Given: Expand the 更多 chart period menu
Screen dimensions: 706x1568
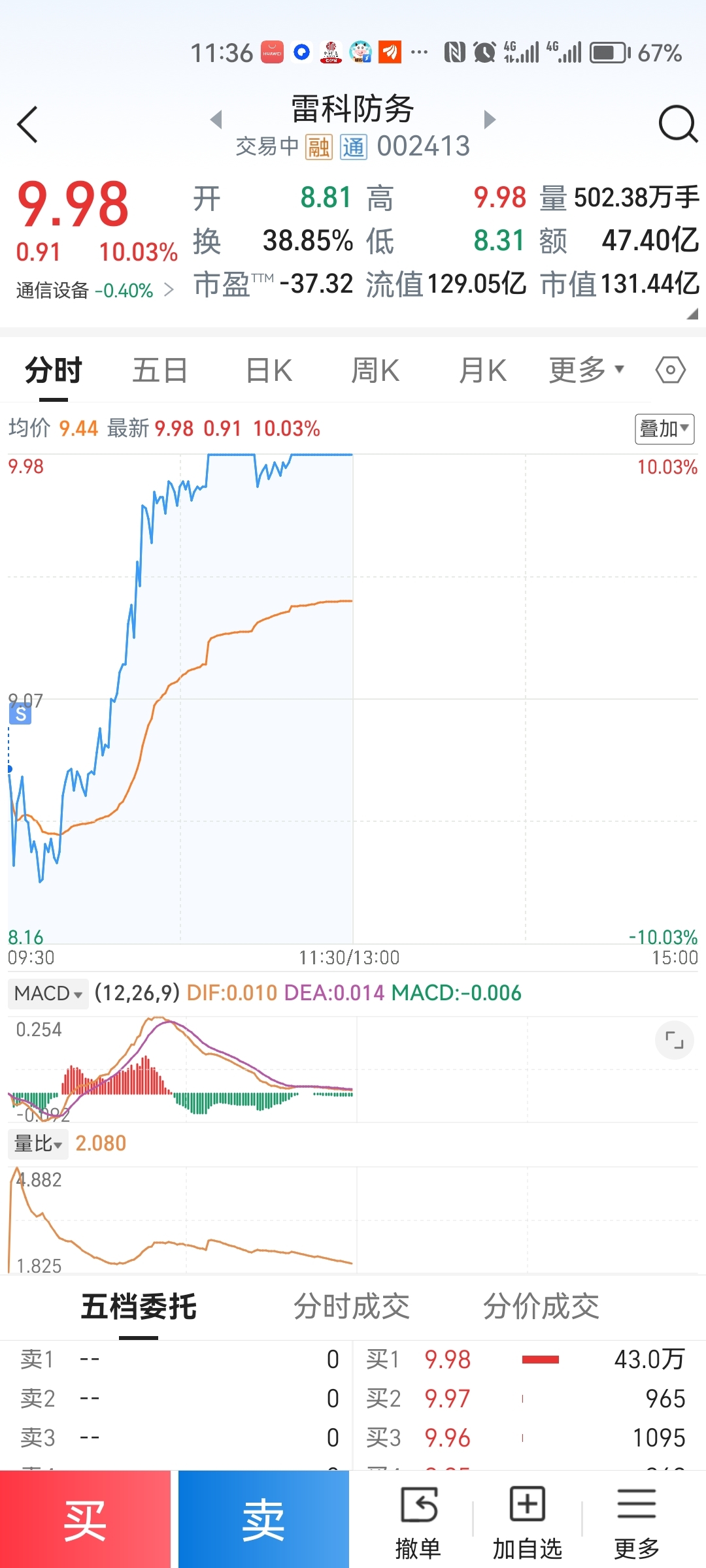Looking at the screenshot, I should [x=586, y=370].
